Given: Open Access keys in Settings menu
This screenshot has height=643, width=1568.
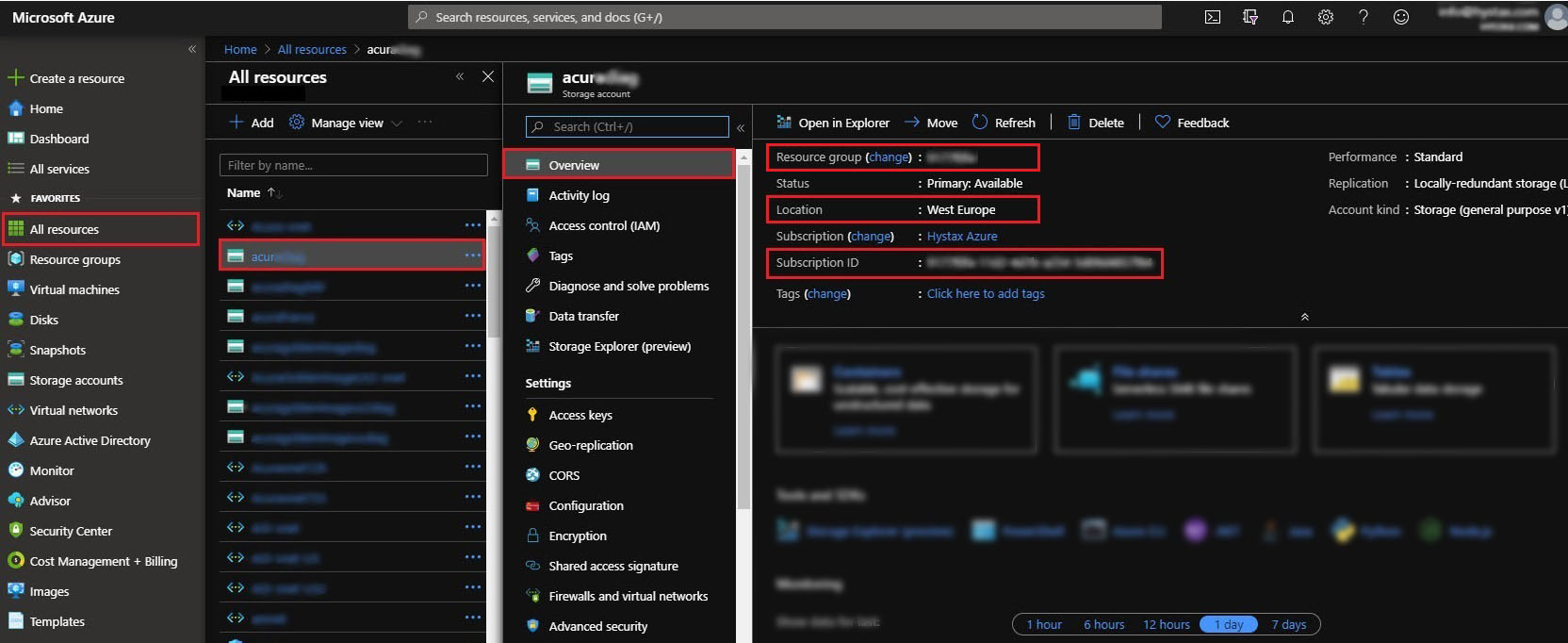Looking at the screenshot, I should (x=580, y=415).
